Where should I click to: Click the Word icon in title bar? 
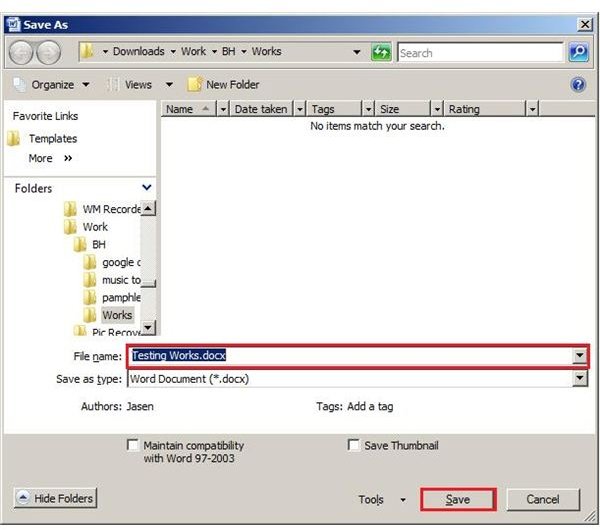(x=13, y=24)
